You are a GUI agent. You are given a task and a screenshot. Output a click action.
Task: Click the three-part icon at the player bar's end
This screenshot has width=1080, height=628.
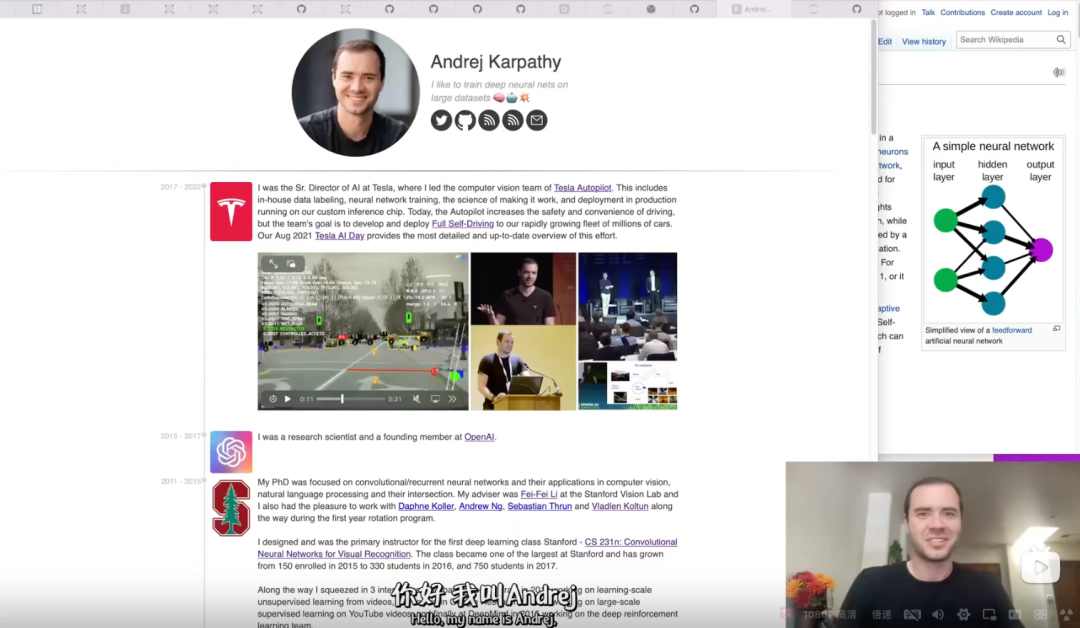[x=1066, y=614]
